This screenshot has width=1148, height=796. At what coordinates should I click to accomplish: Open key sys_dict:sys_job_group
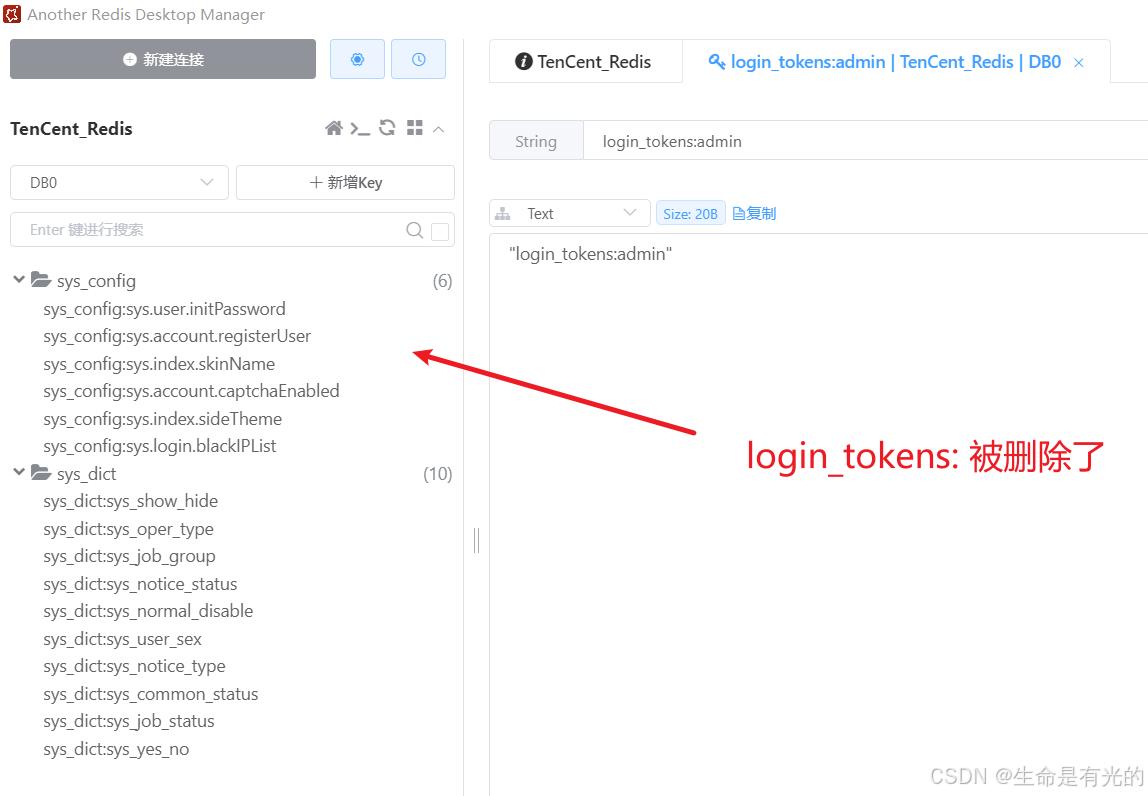[129, 557]
